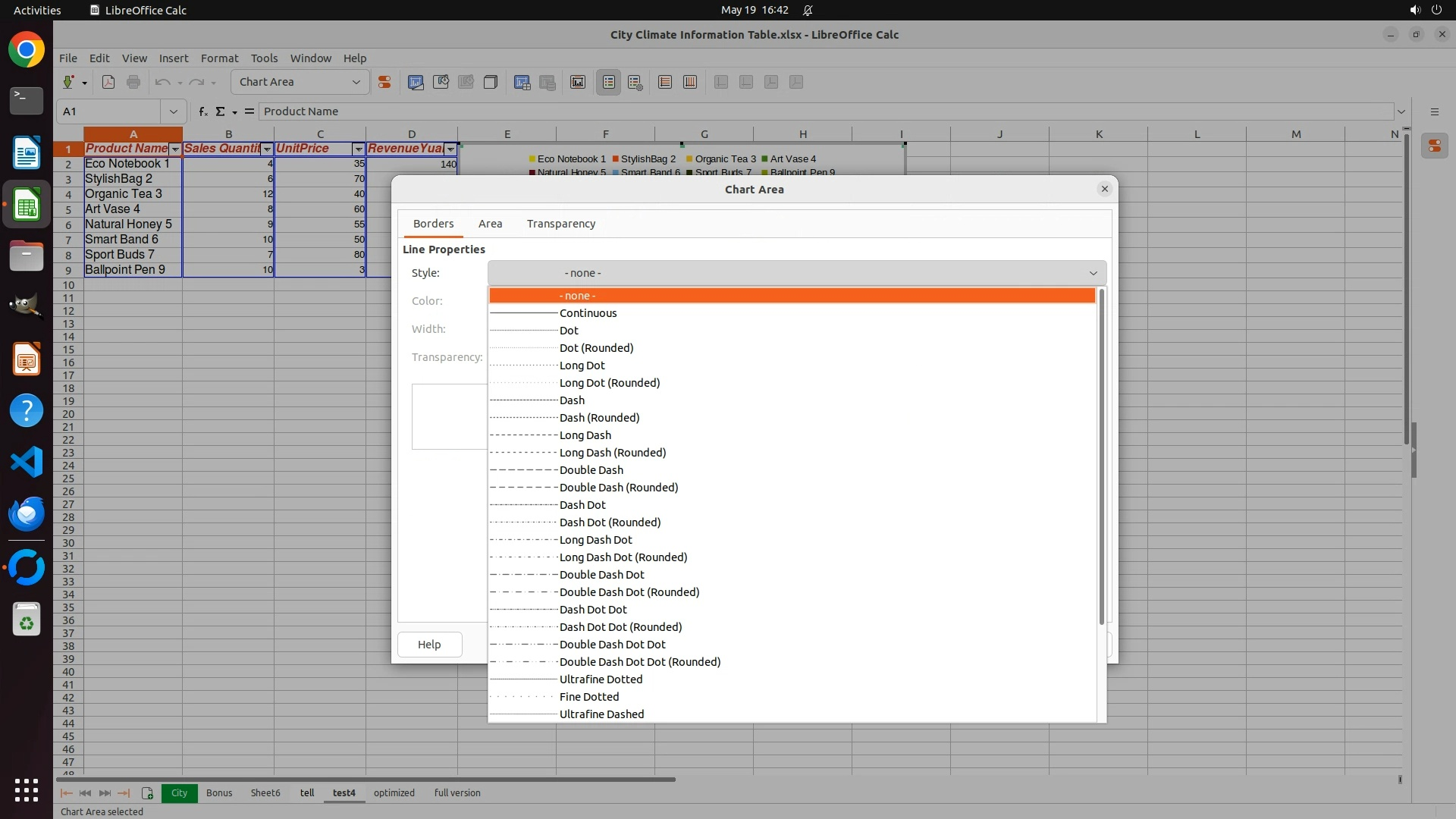The image size is (1456, 819).
Task: Expand the Chart Area element selector dropdown
Action: click(x=356, y=82)
